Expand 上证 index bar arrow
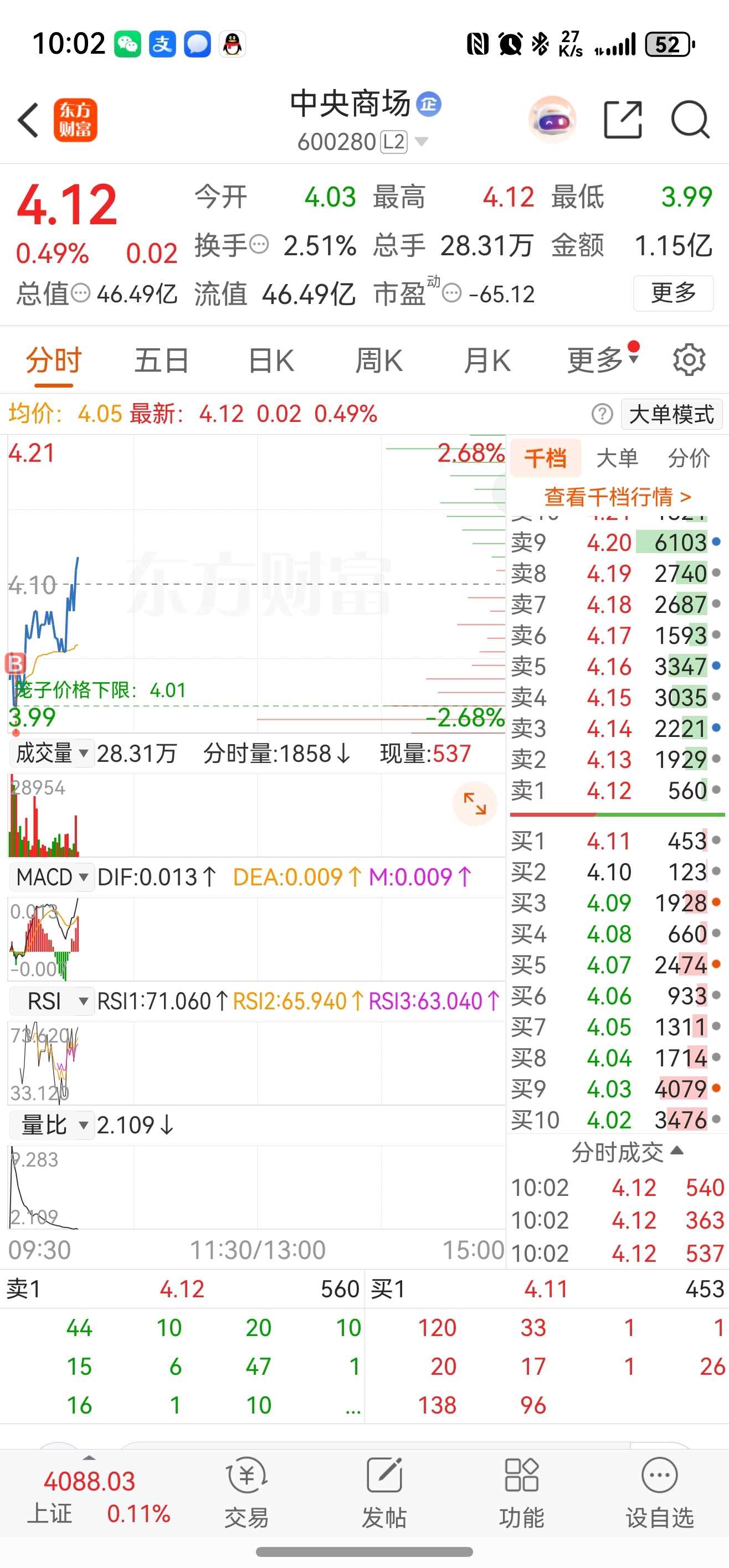The height and width of the screenshot is (1568, 729). coord(89,1457)
